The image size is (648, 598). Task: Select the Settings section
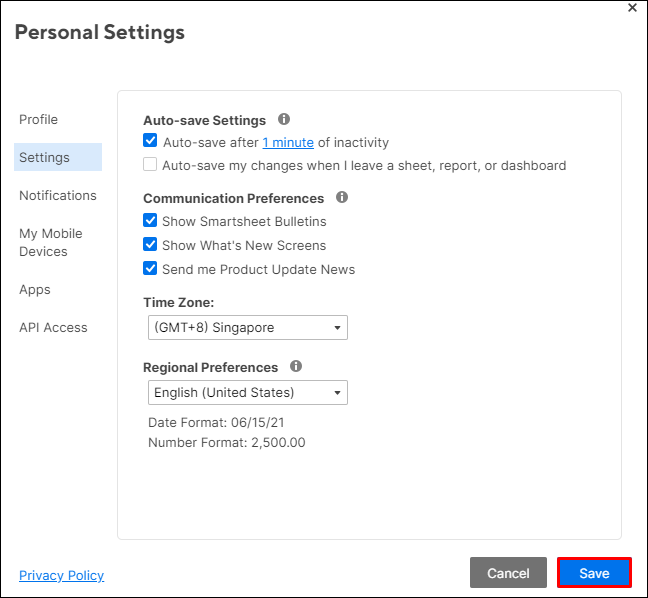point(45,157)
